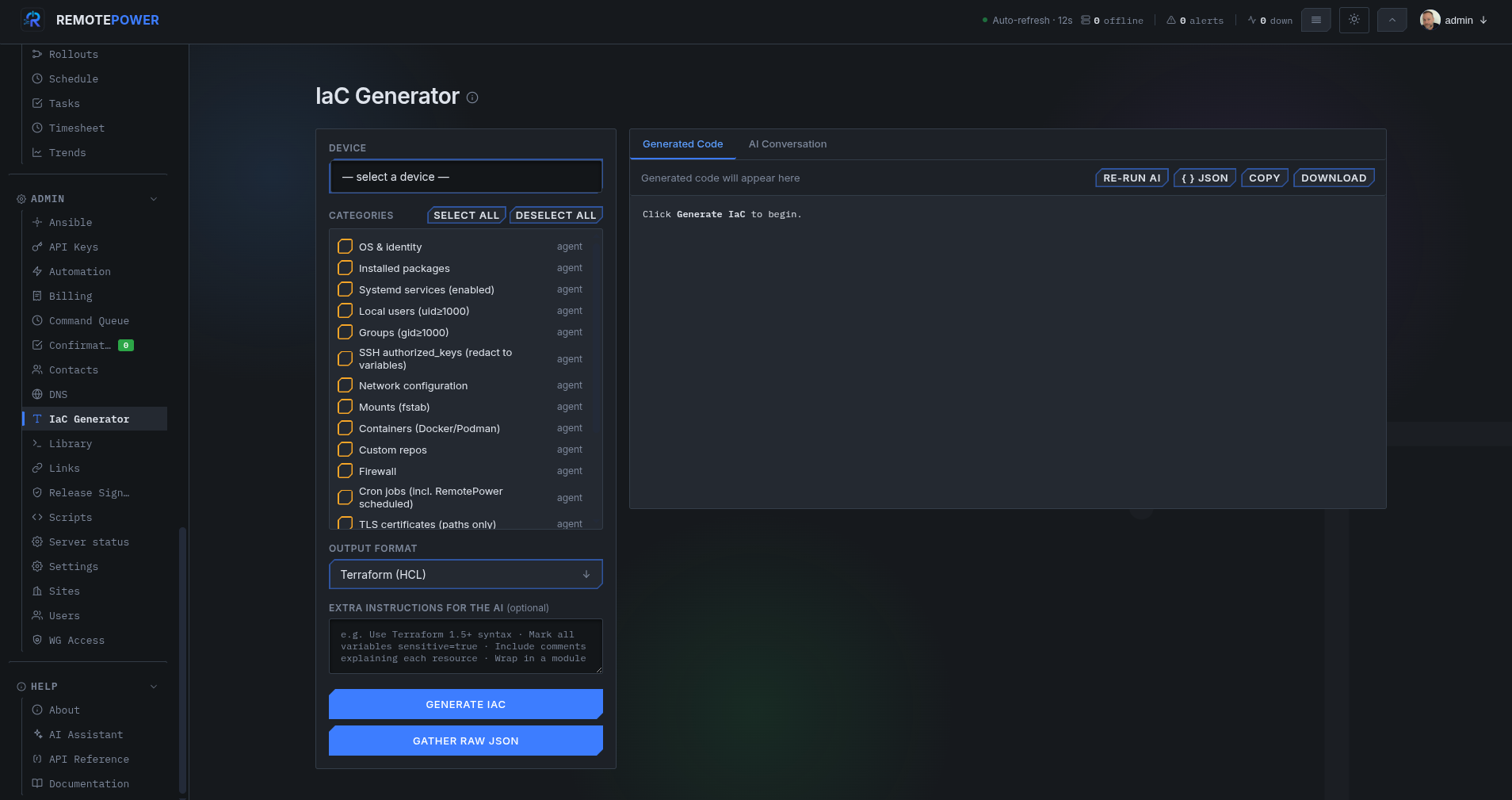Viewport: 1512px width, 800px height.
Task: Toggle the light theme sun icon
Action: [x=1354, y=20]
